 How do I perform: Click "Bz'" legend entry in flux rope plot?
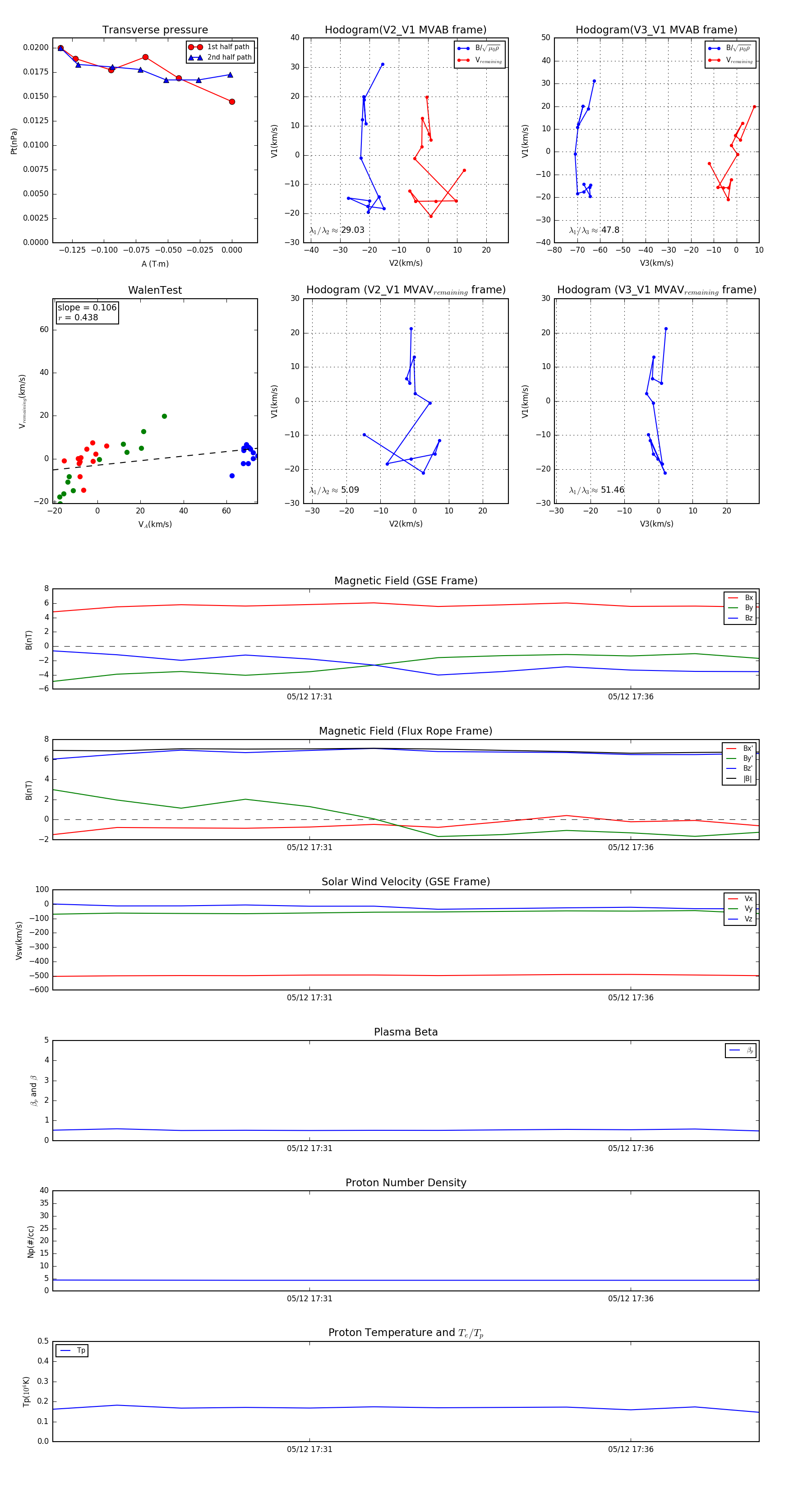pyautogui.click(x=739, y=769)
